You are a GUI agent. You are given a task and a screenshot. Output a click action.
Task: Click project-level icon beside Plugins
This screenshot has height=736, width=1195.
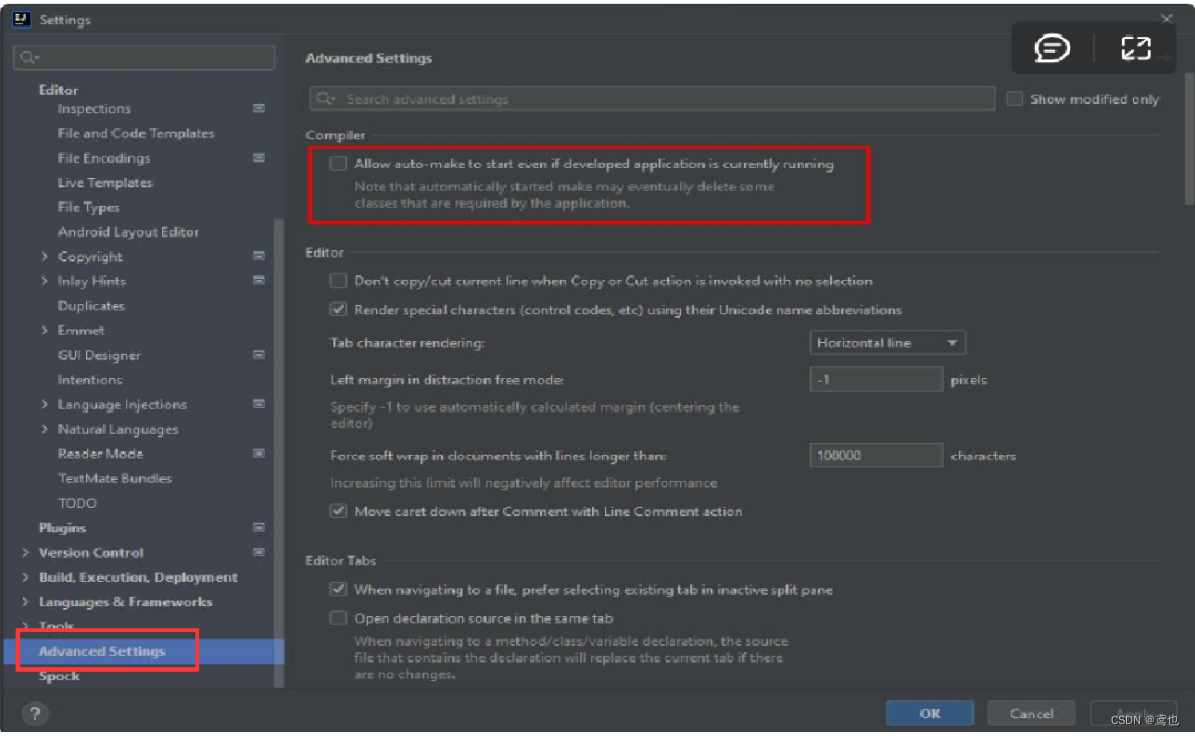point(259,527)
